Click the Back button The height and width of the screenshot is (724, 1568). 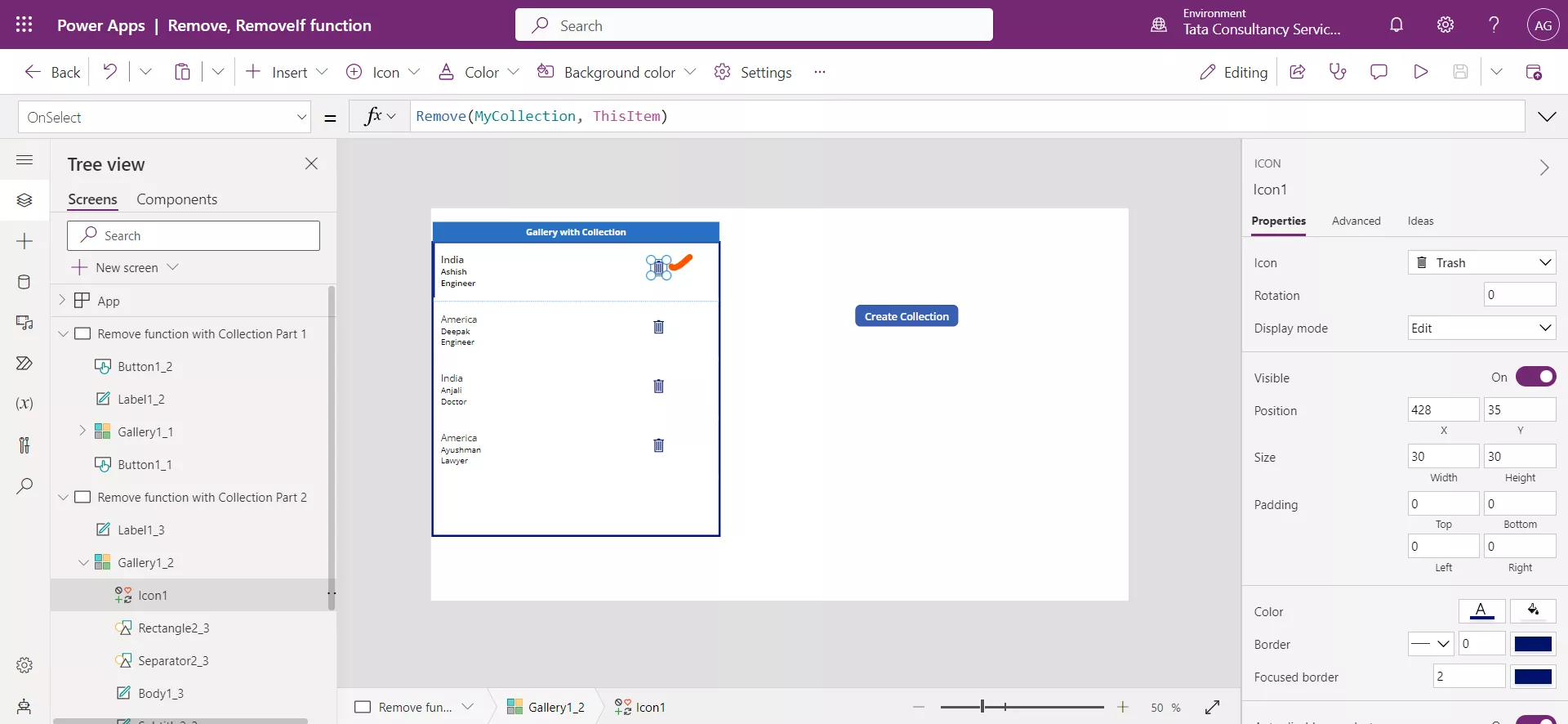(x=53, y=72)
